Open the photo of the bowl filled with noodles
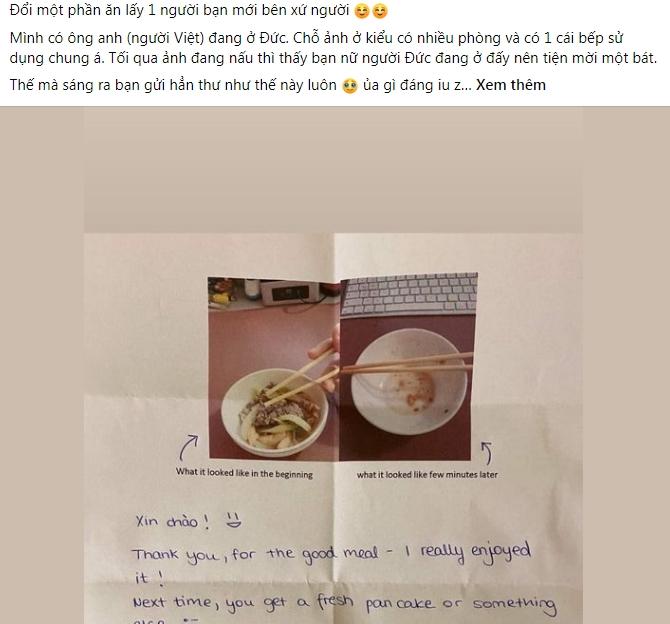Image resolution: width=670 pixels, height=624 pixels. pos(273,368)
